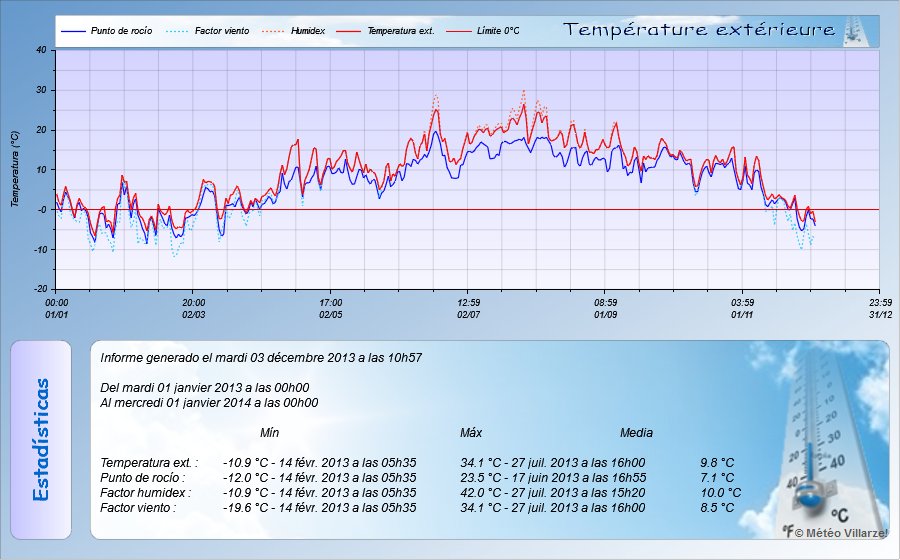This screenshot has height=560, width=900.
Task: Click the 9.8 °C average temperature value
Action: [x=717, y=463]
